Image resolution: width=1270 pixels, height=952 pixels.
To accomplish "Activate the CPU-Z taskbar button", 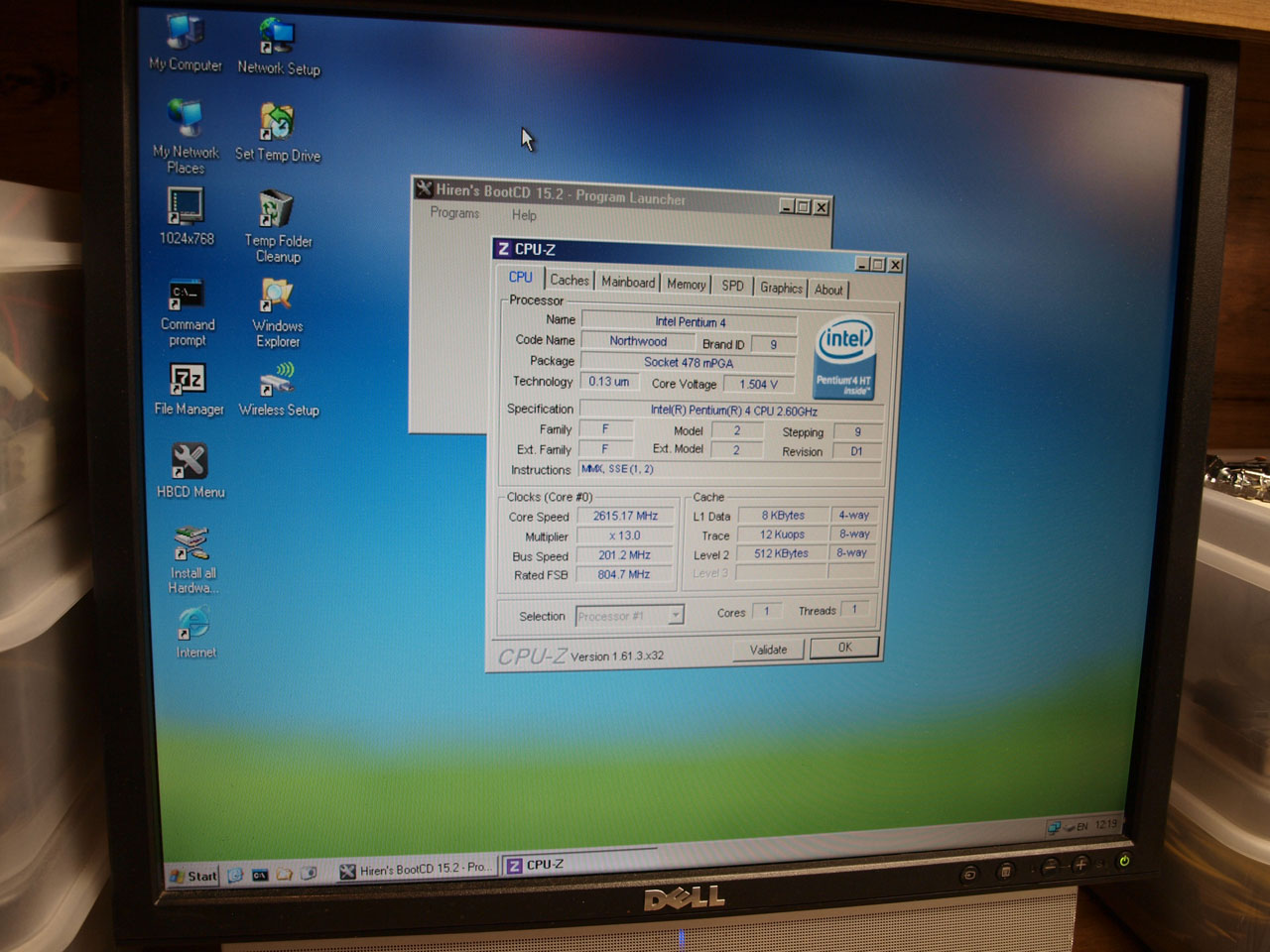I will [580, 864].
